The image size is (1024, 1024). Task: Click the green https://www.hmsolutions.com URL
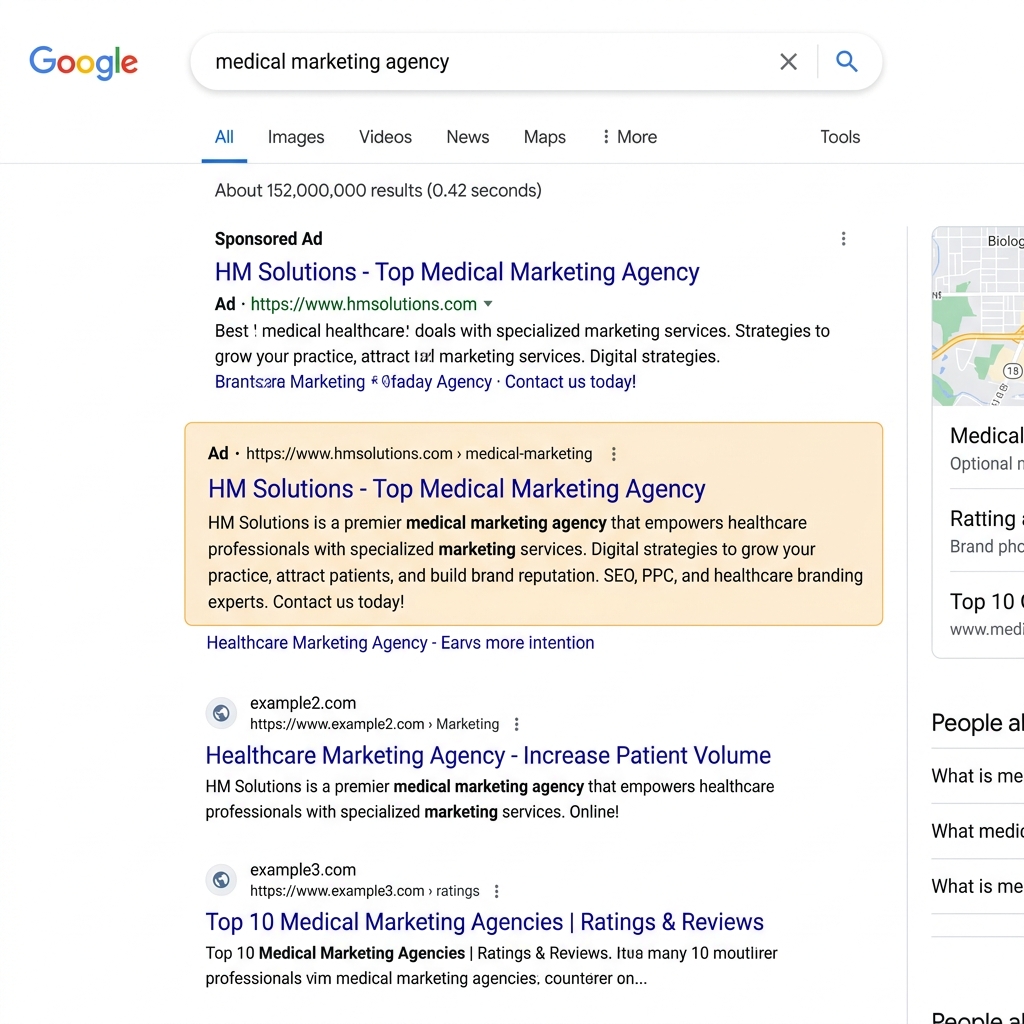364,304
